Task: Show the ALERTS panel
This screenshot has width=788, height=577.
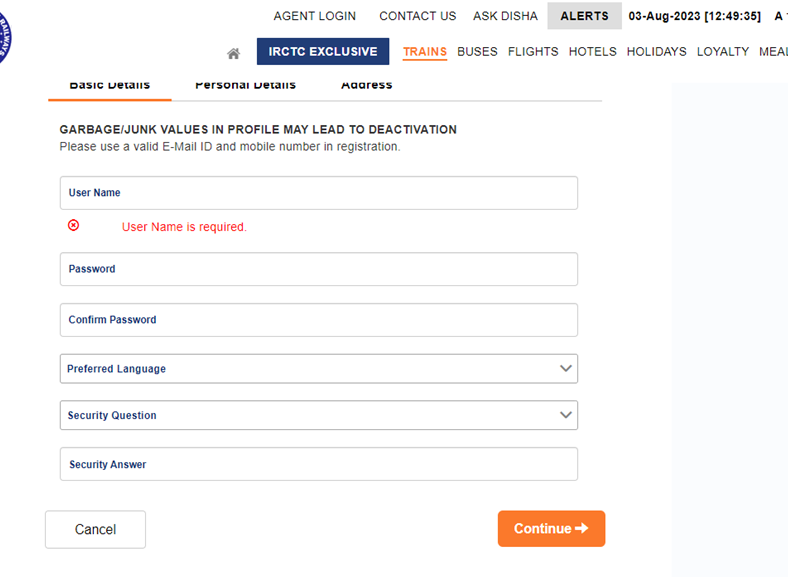Action: [x=584, y=16]
